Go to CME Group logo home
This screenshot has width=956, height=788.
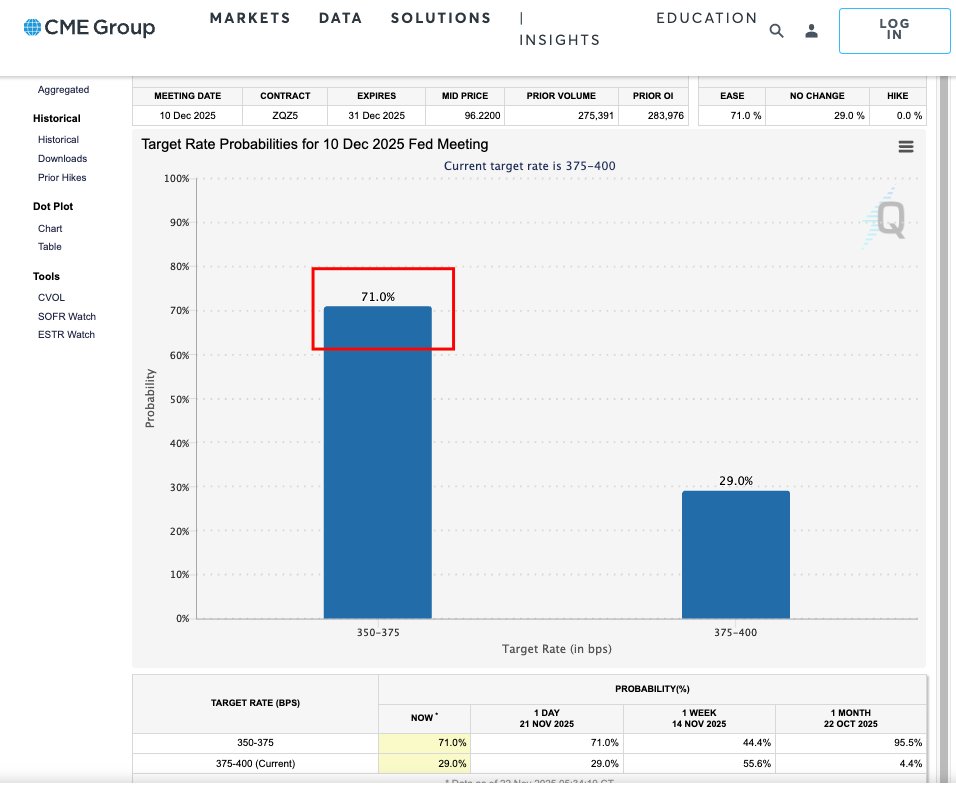coord(89,27)
